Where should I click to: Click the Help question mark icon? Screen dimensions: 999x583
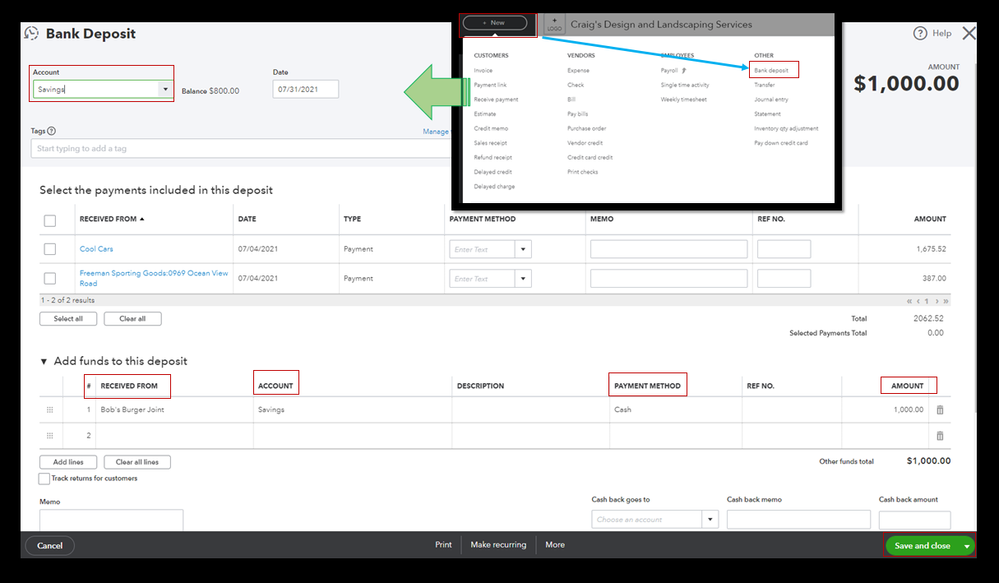point(920,33)
